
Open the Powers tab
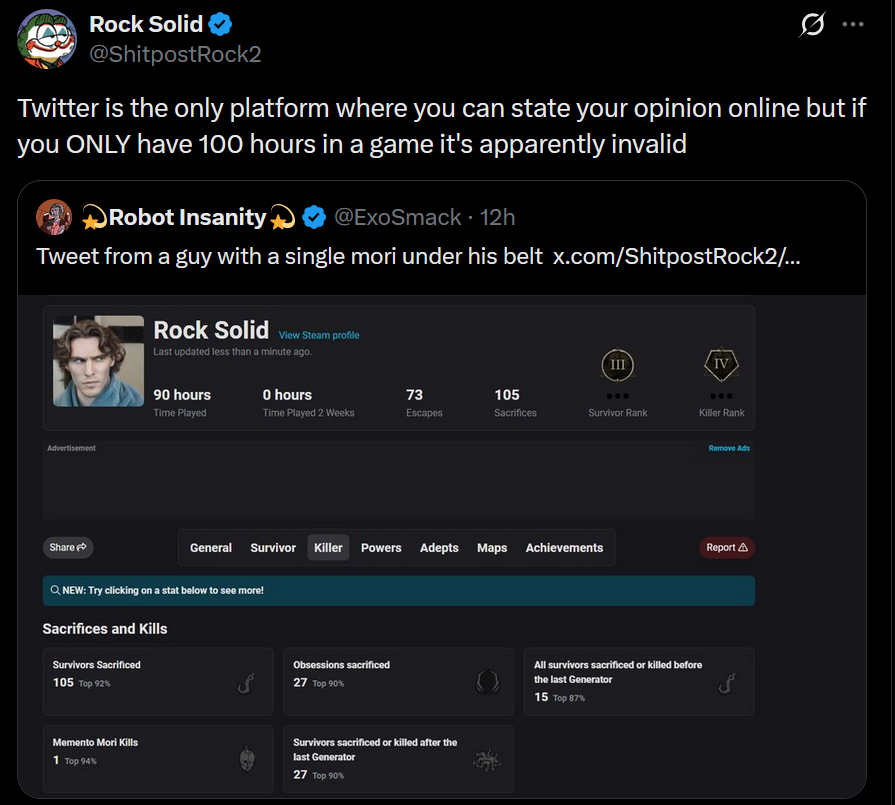[381, 548]
